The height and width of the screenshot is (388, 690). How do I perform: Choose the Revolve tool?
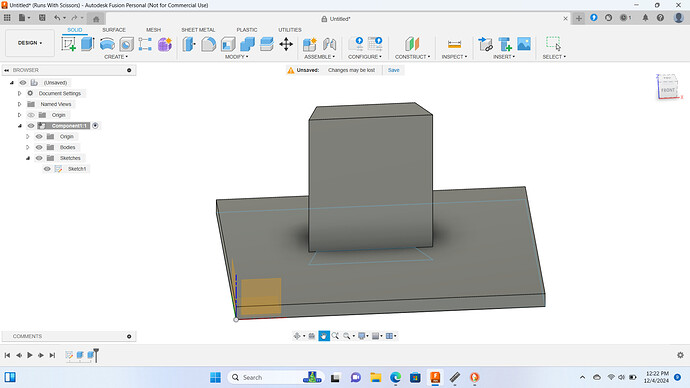[x=107, y=44]
